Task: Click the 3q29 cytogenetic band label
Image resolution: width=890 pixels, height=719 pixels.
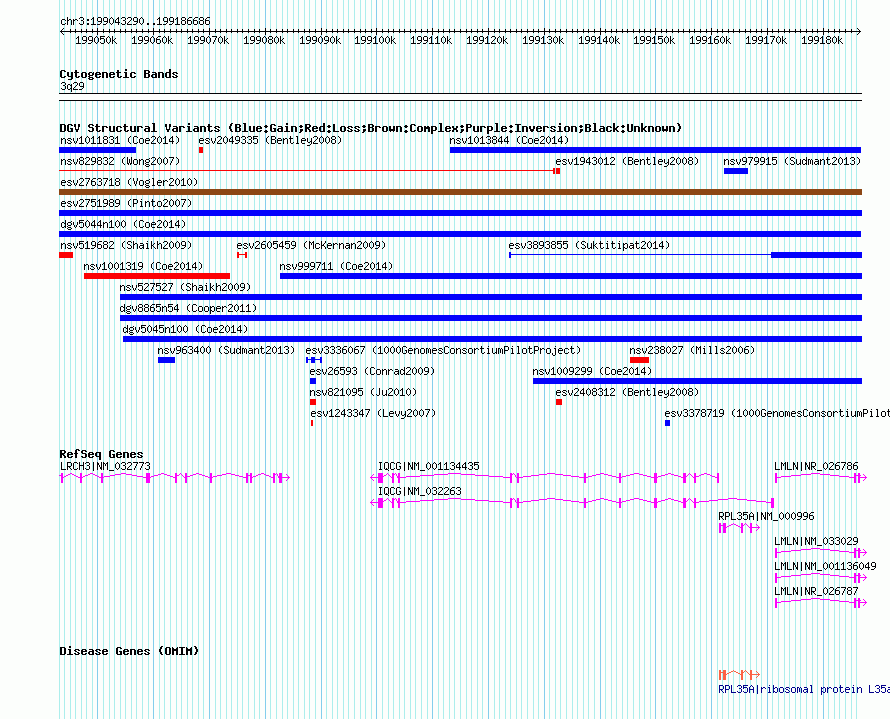Action: (72, 86)
